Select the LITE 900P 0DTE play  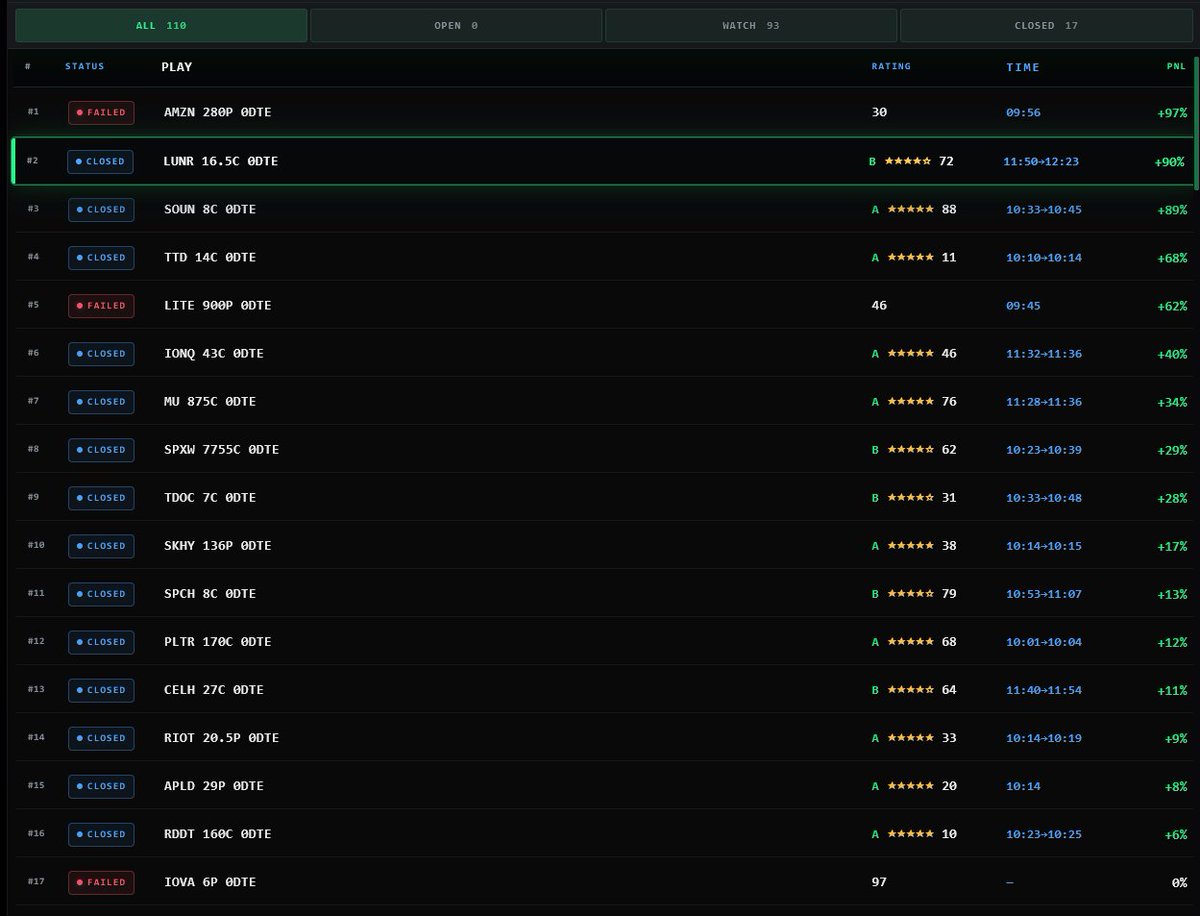(217, 305)
